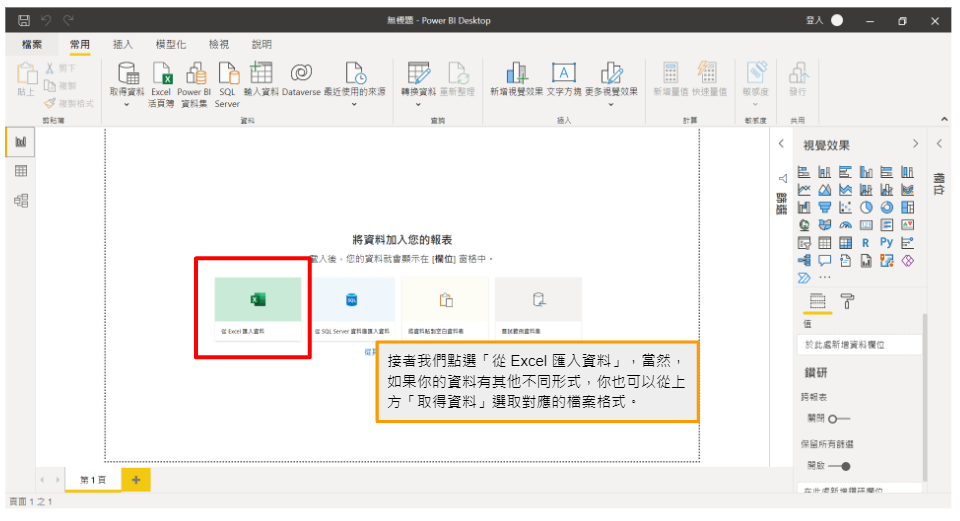Select the Power Apps visual

907,261
